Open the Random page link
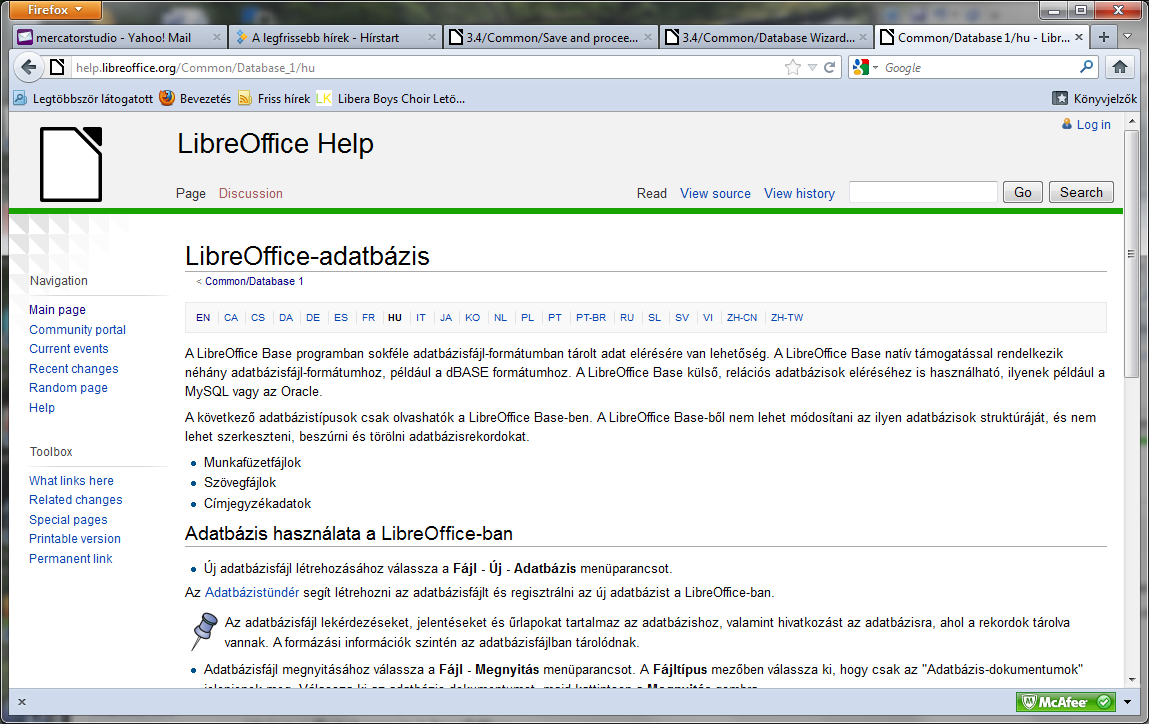This screenshot has width=1149, height=724. click(x=68, y=388)
